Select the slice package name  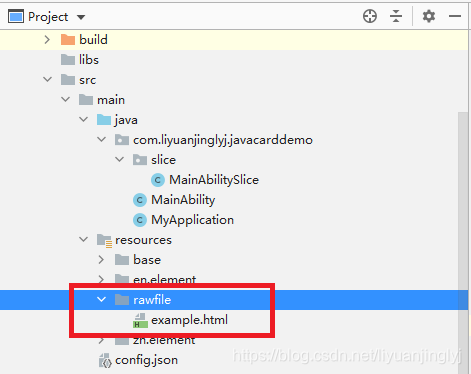pos(163,160)
